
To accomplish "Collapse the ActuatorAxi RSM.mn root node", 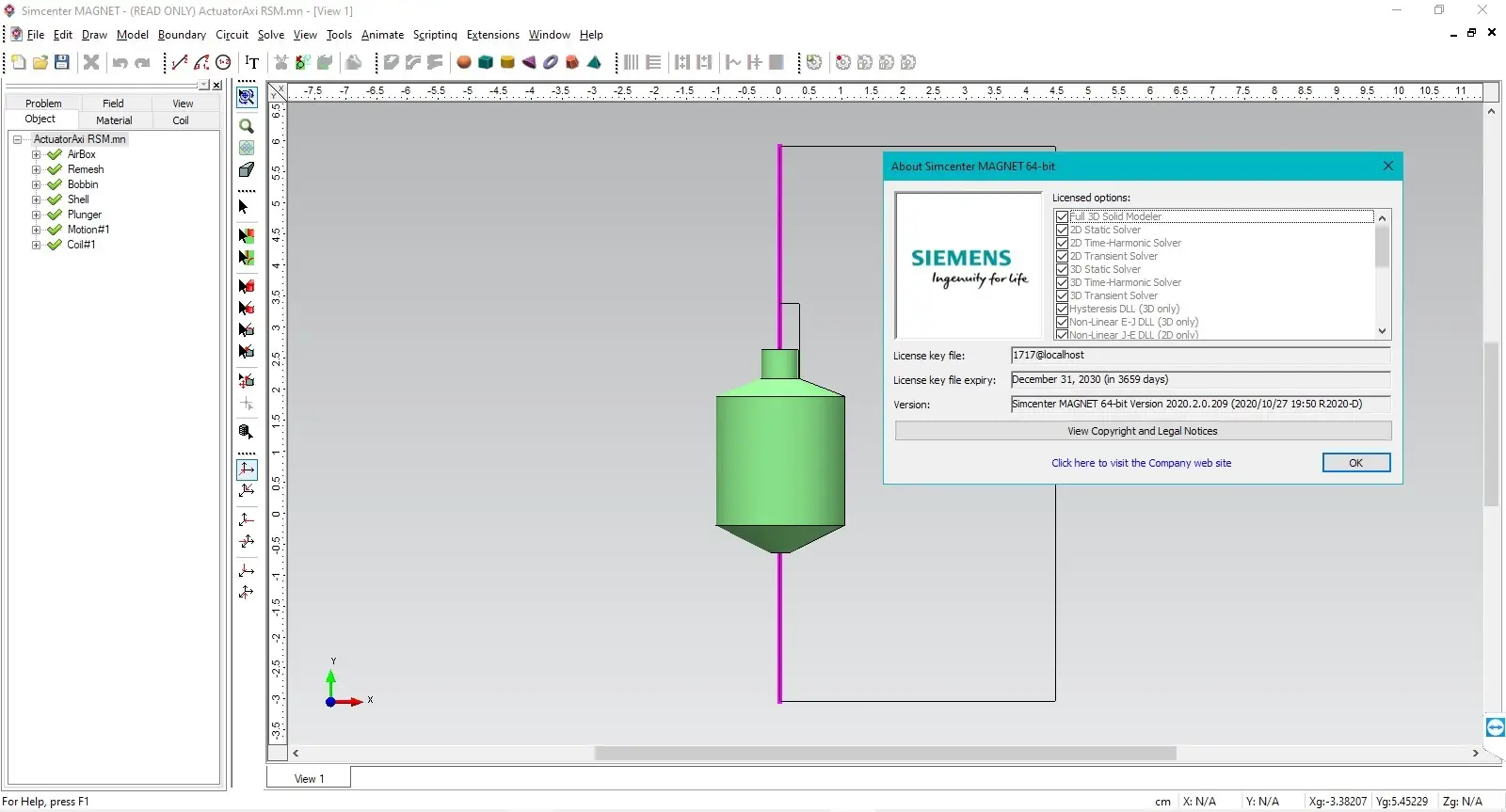I will (17, 139).
